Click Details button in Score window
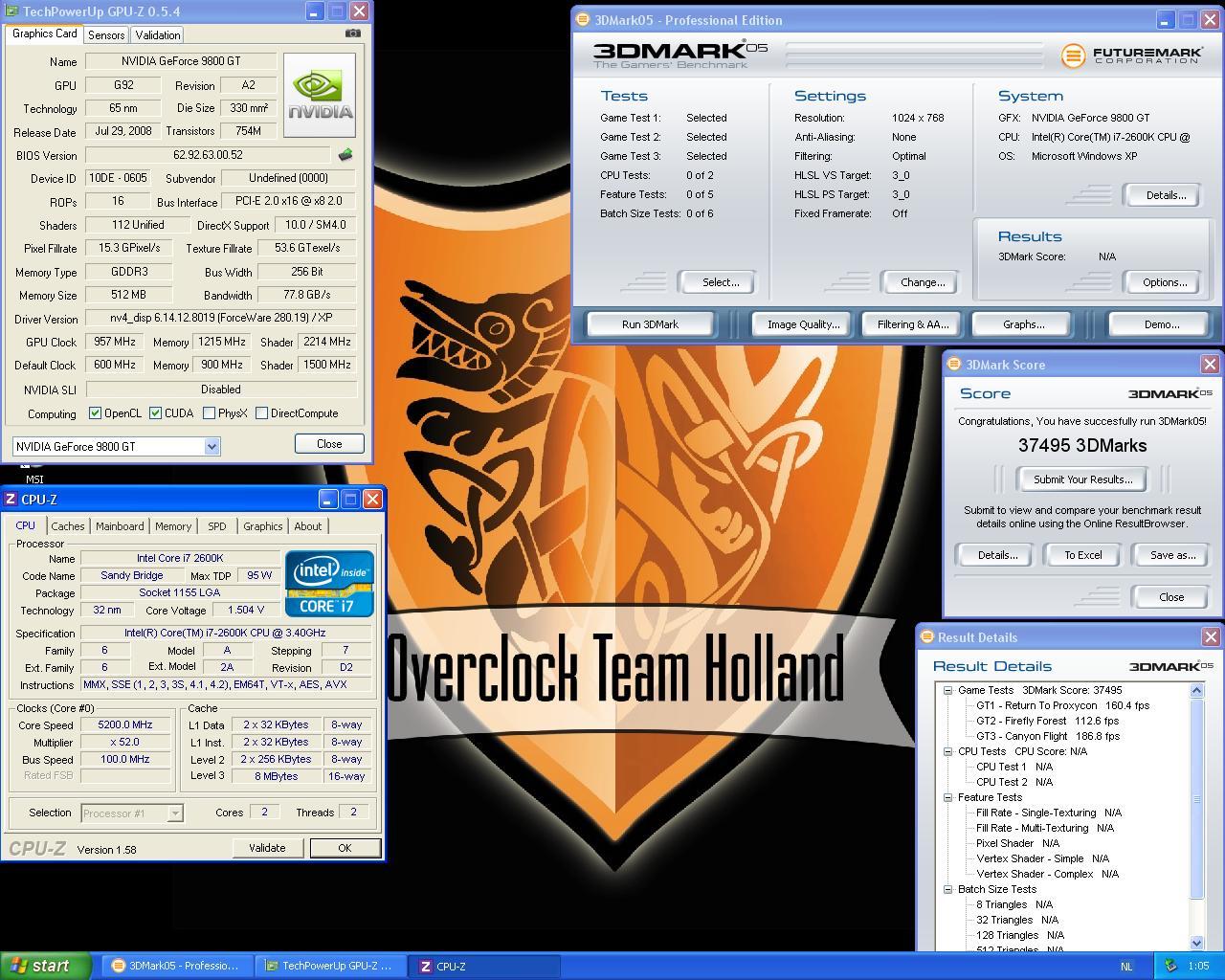 coord(997,555)
